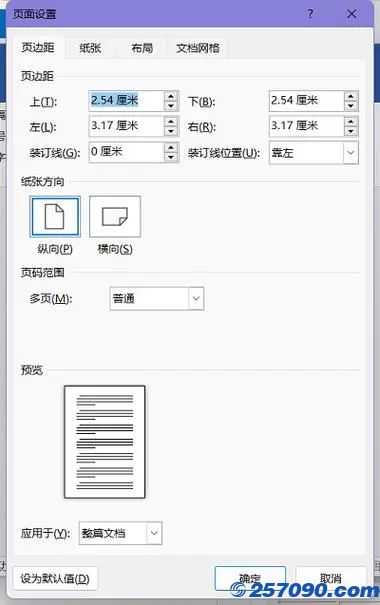Switch to the 布局 tab
The image size is (380, 605).
point(142,48)
